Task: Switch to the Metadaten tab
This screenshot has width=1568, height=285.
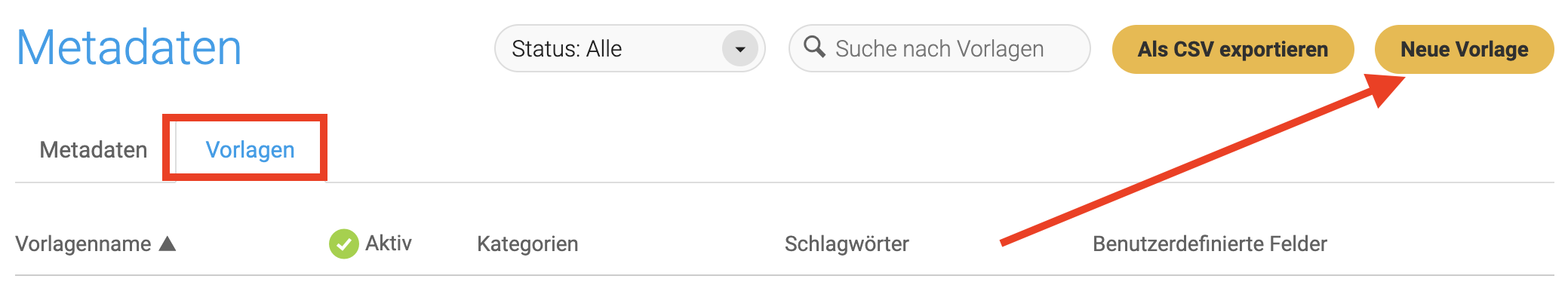Action: [x=94, y=149]
